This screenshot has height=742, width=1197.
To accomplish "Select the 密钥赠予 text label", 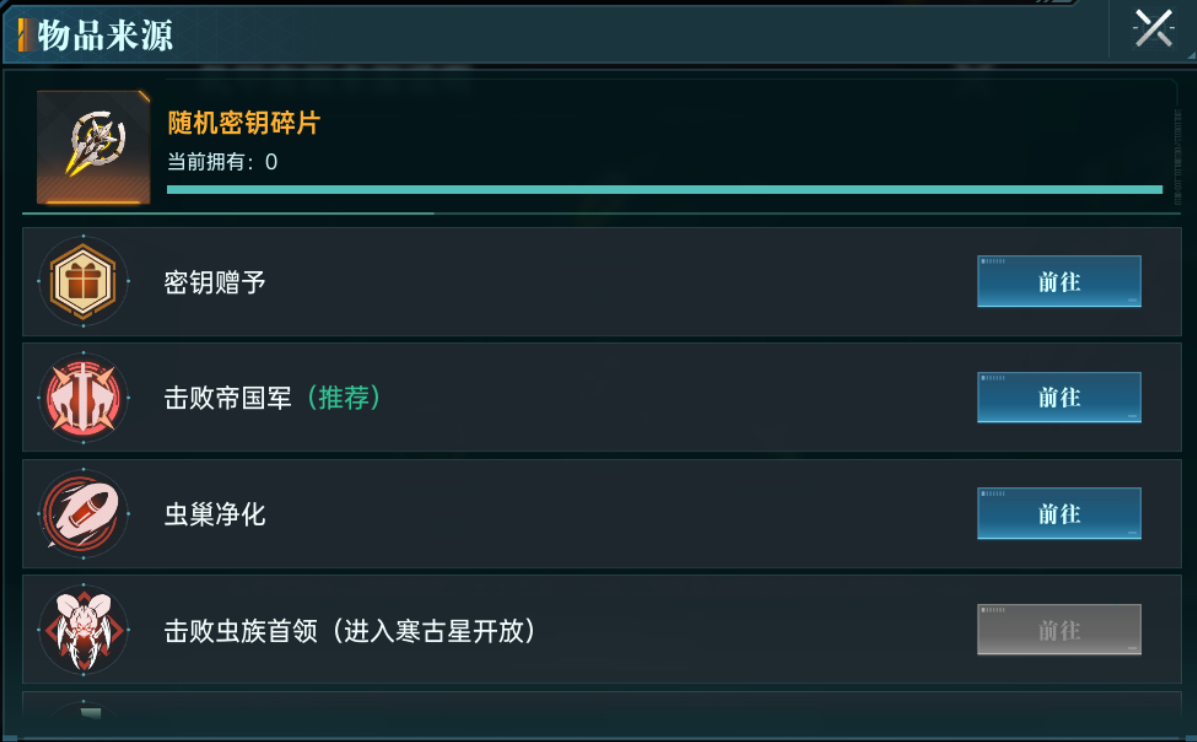I will click(215, 282).
